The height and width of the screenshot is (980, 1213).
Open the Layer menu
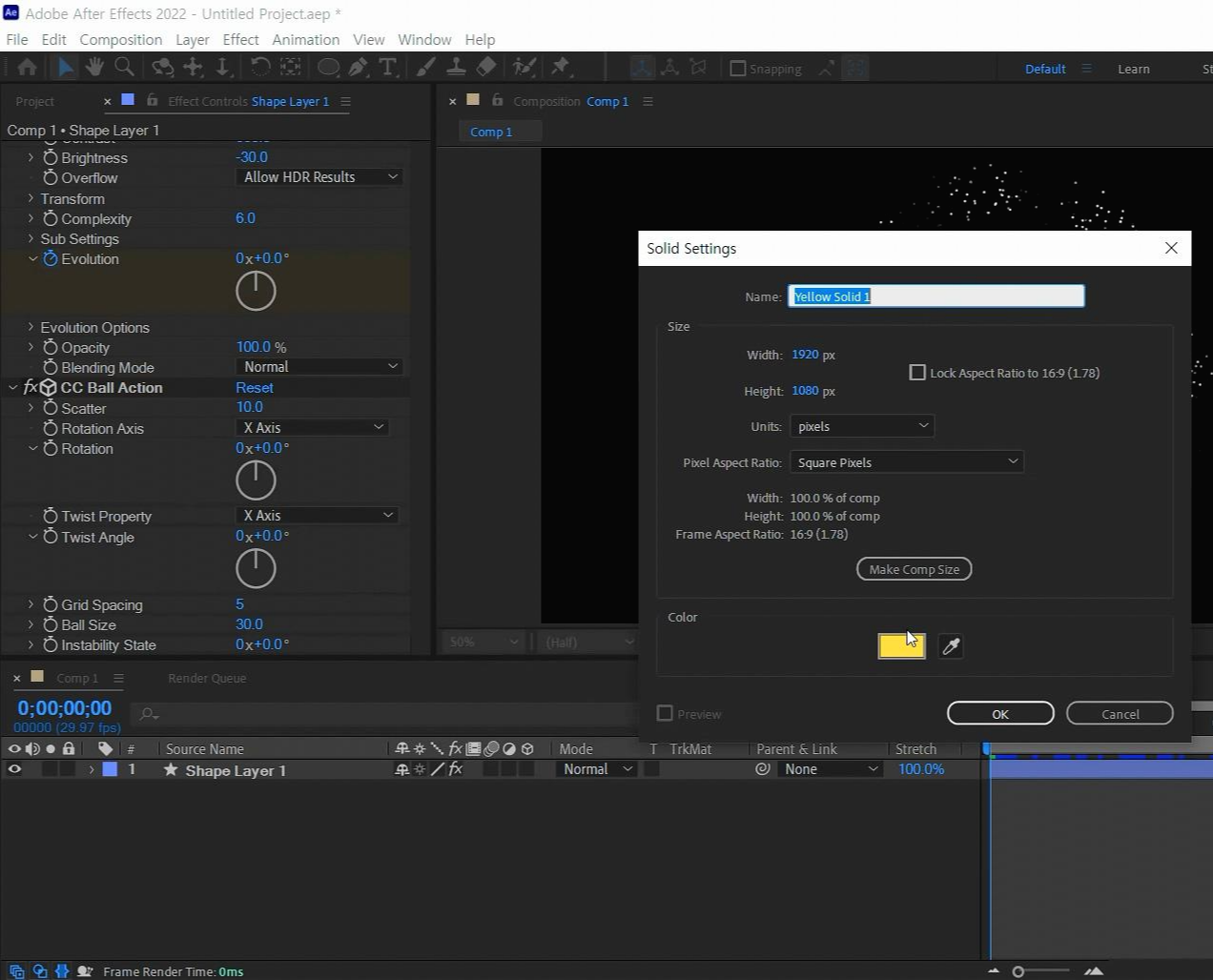pos(192,39)
